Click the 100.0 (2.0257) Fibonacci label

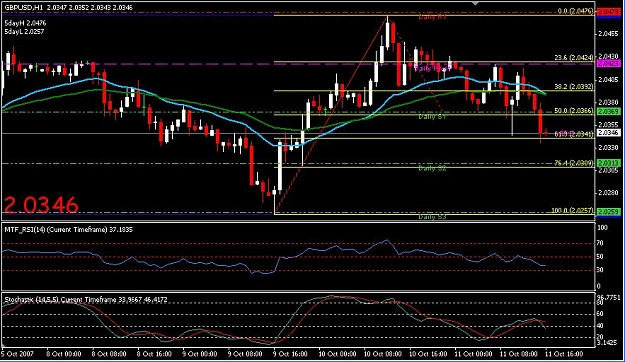click(573, 210)
